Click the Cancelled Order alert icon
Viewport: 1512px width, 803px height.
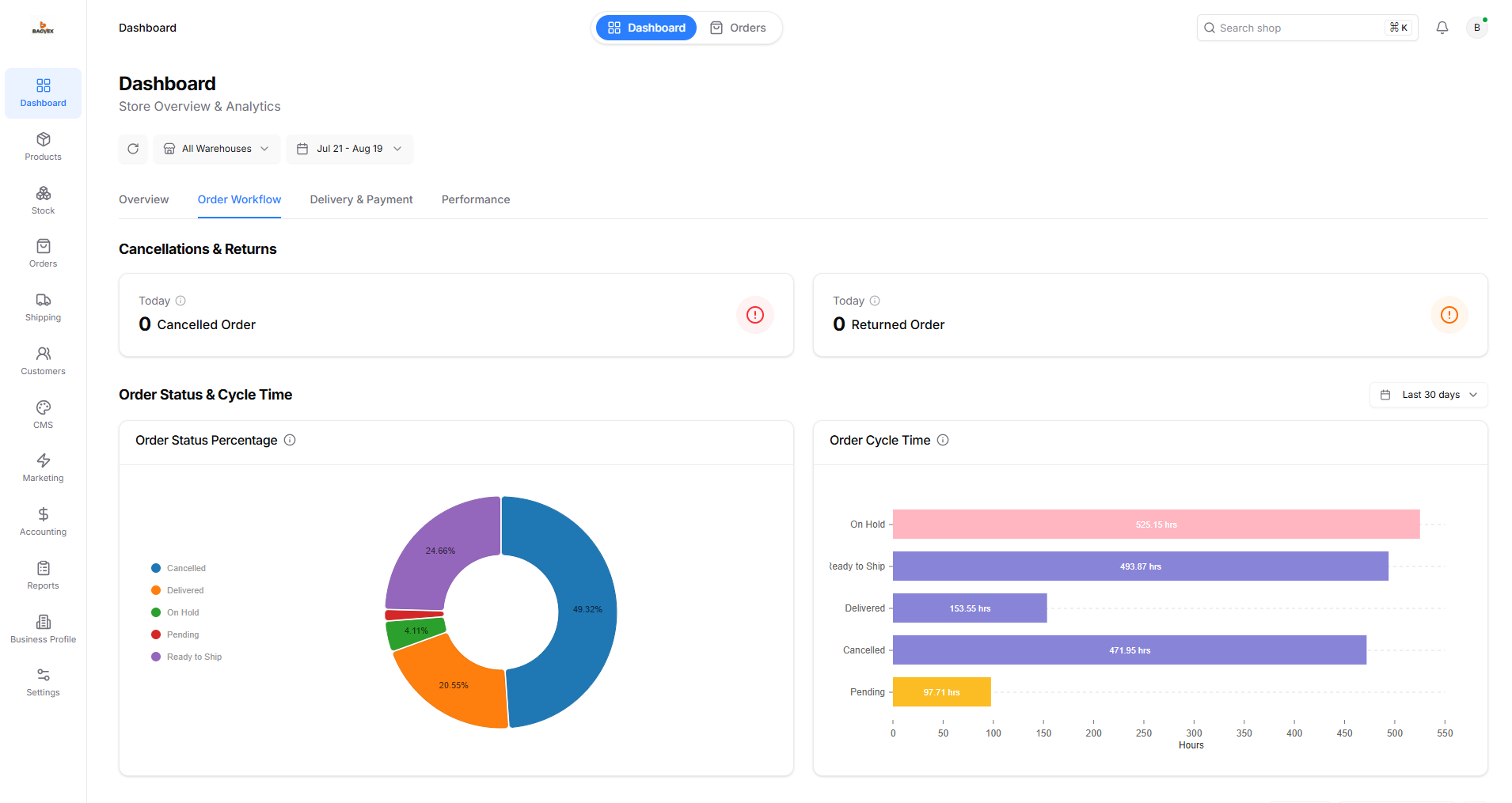(x=755, y=315)
